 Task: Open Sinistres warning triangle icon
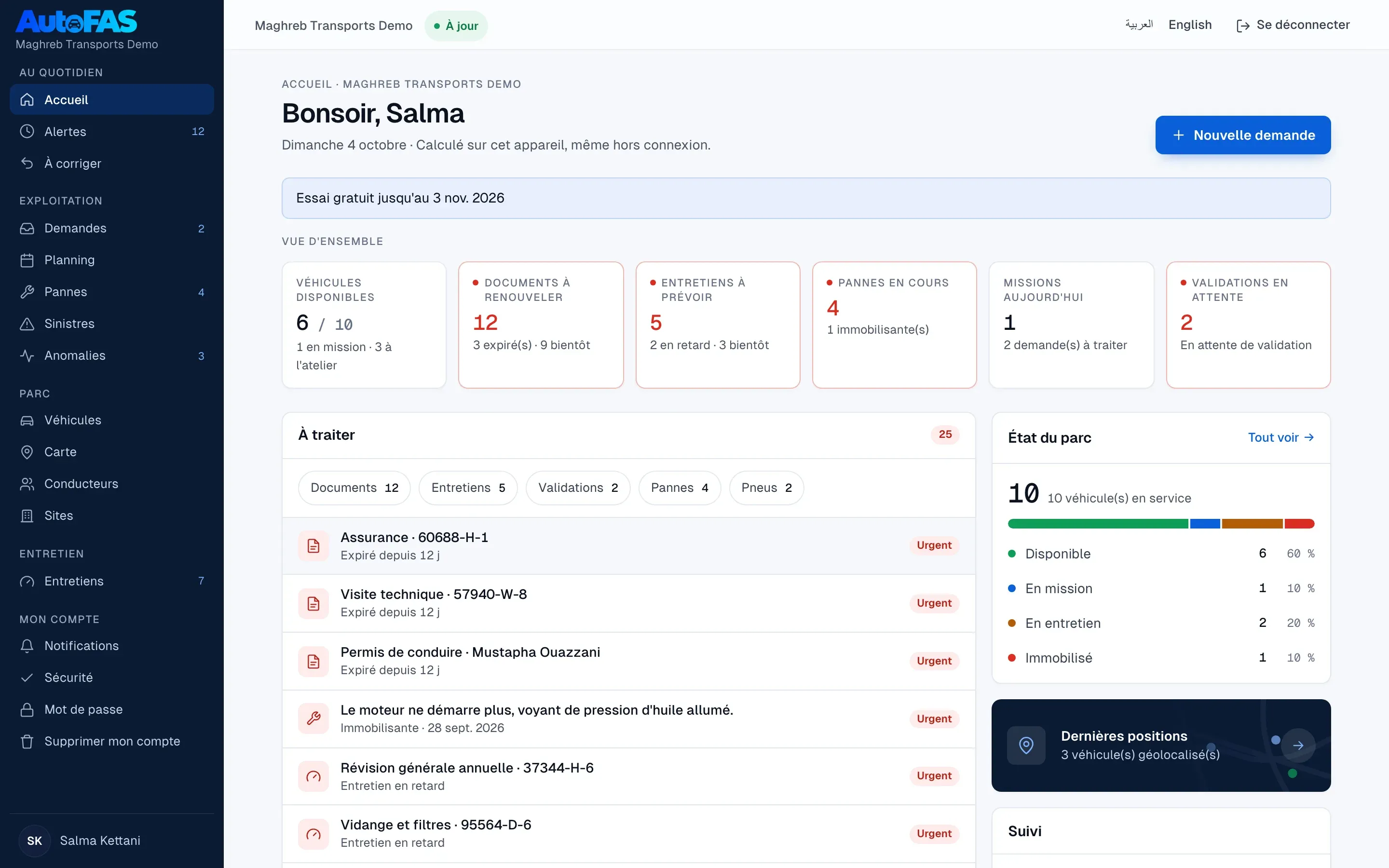pyautogui.click(x=27, y=324)
